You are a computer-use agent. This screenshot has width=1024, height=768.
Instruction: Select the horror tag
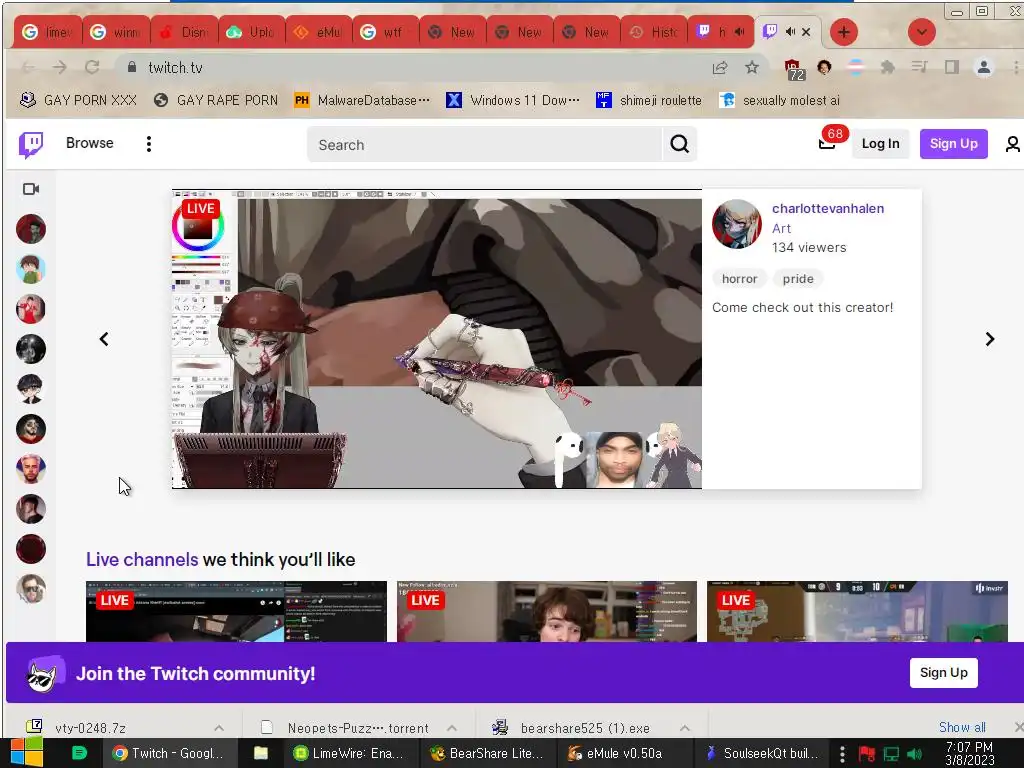(x=739, y=279)
